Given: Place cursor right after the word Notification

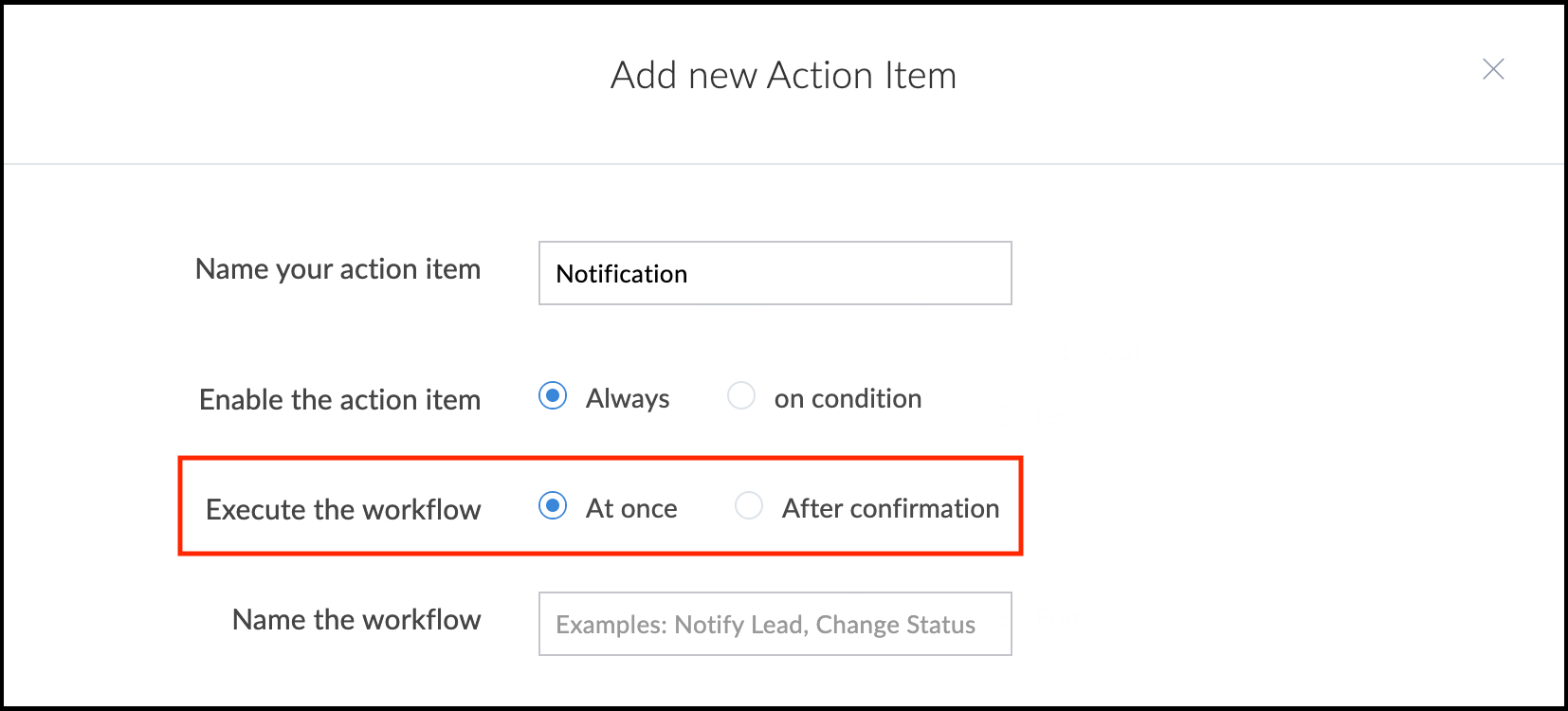Looking at the screenshot, I should point(689,274).
